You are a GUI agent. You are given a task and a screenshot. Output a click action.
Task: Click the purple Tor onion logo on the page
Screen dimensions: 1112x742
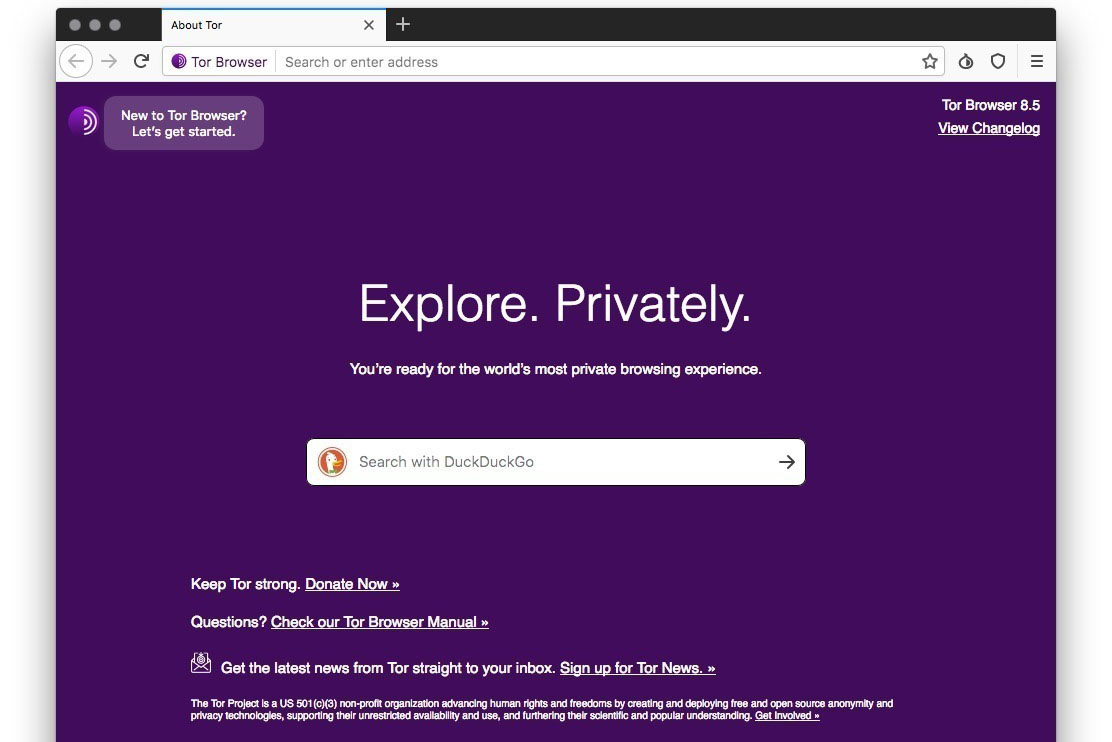(x=83, y=121)
